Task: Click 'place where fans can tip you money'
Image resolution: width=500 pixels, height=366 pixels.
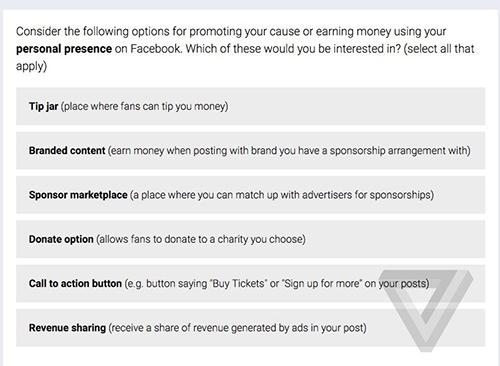Action: tap(145, 107)
